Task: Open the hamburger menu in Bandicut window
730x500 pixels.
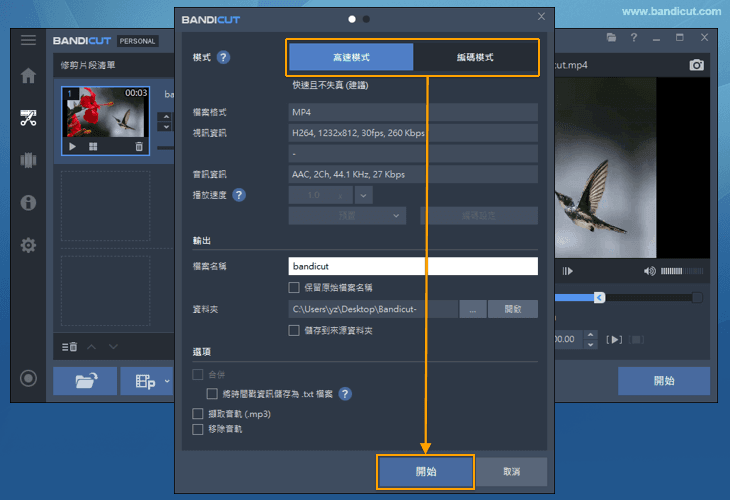Action: [x=28, y=40]
